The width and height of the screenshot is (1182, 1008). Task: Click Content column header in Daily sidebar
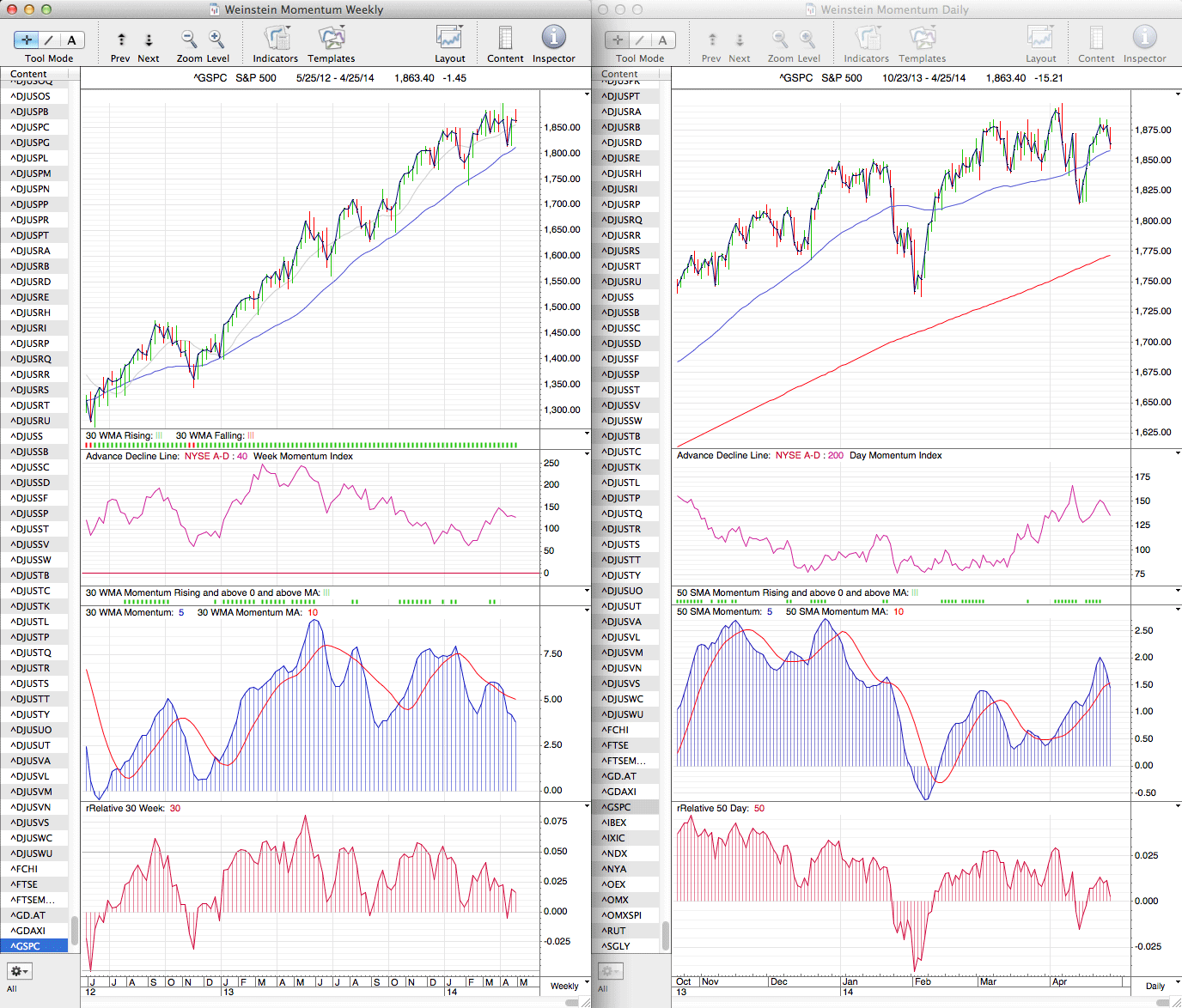pos(625,74)
